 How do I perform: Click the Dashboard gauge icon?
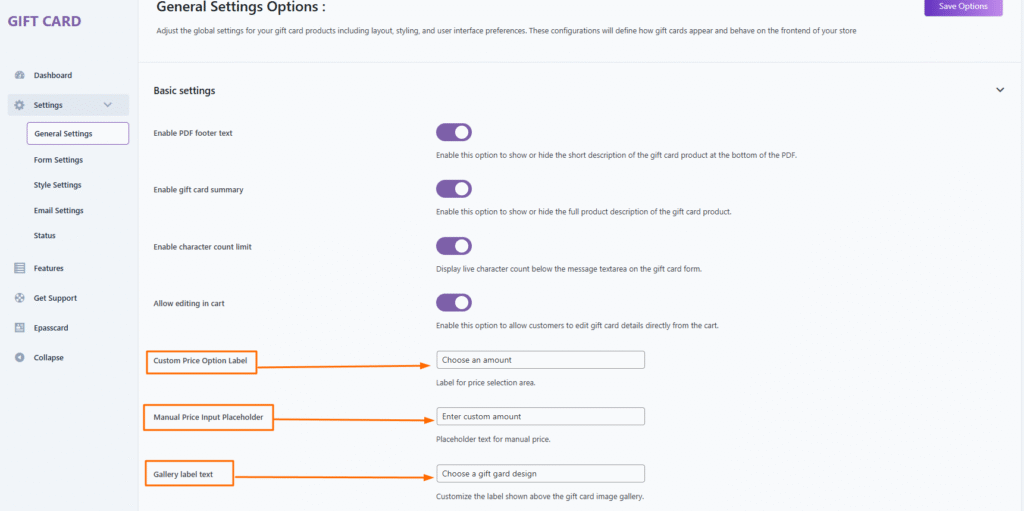[20, 75]
